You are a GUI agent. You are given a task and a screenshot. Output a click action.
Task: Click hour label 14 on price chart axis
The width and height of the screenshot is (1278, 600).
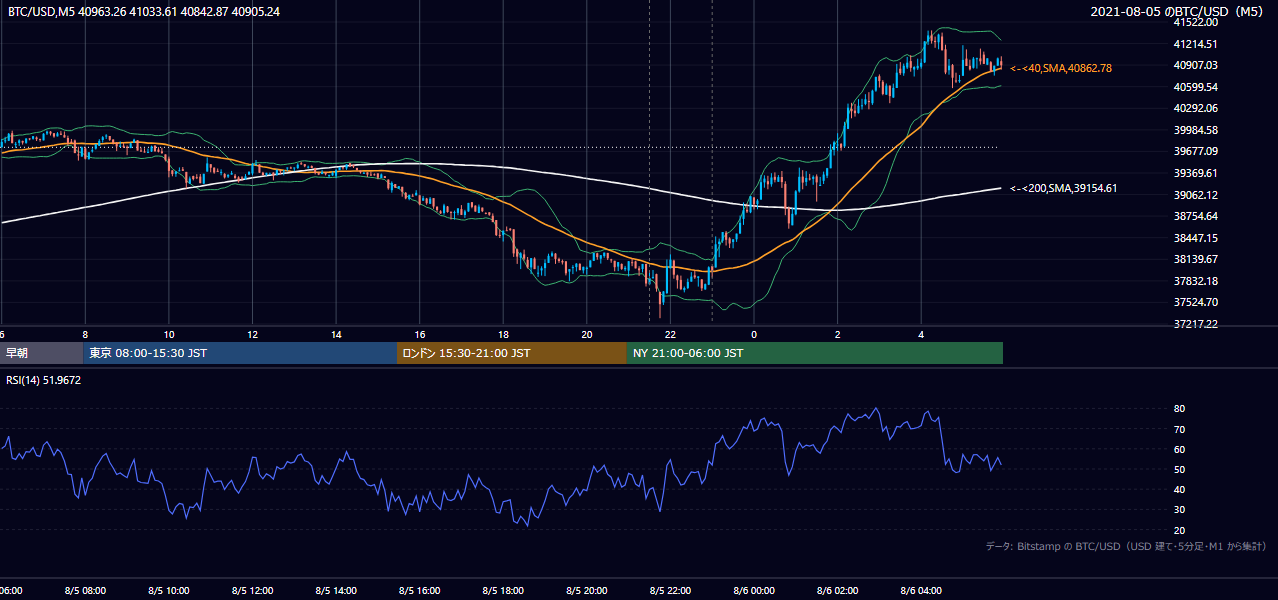(x=336, y=335)
